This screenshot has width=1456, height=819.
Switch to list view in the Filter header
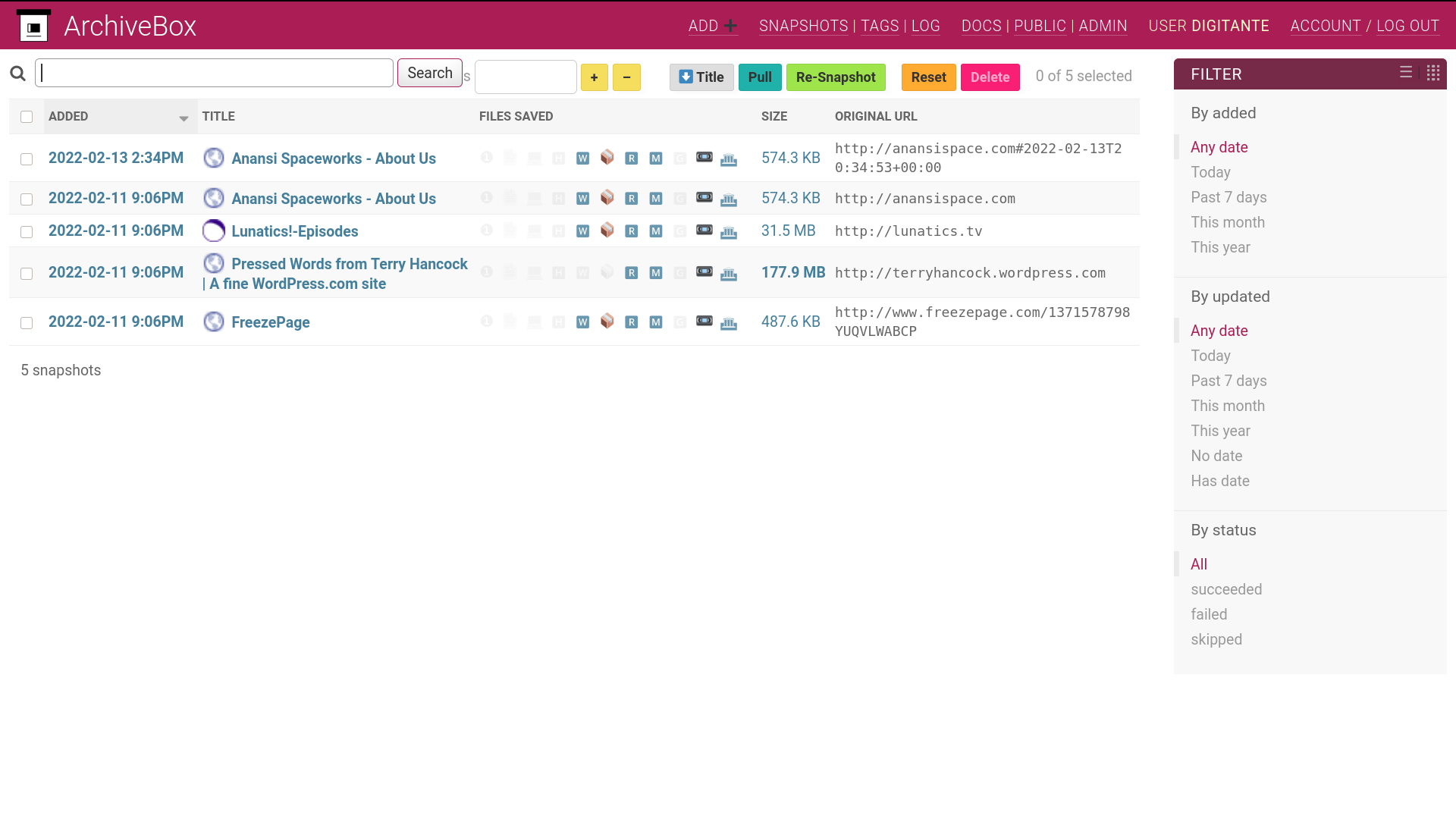pyautogui.click(x=1406, y=72)
